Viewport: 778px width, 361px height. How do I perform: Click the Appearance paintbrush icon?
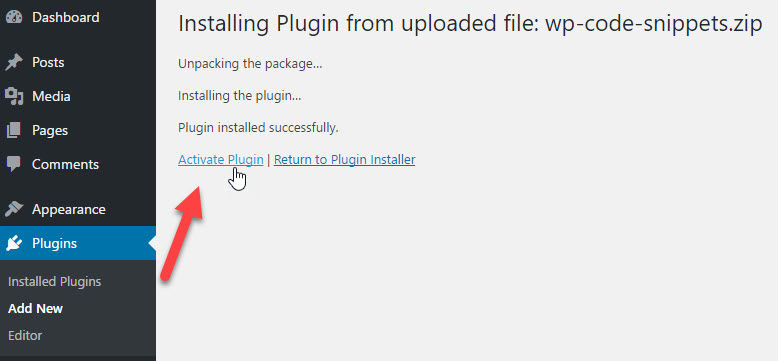pyautogui.click(x=14, y=209)
